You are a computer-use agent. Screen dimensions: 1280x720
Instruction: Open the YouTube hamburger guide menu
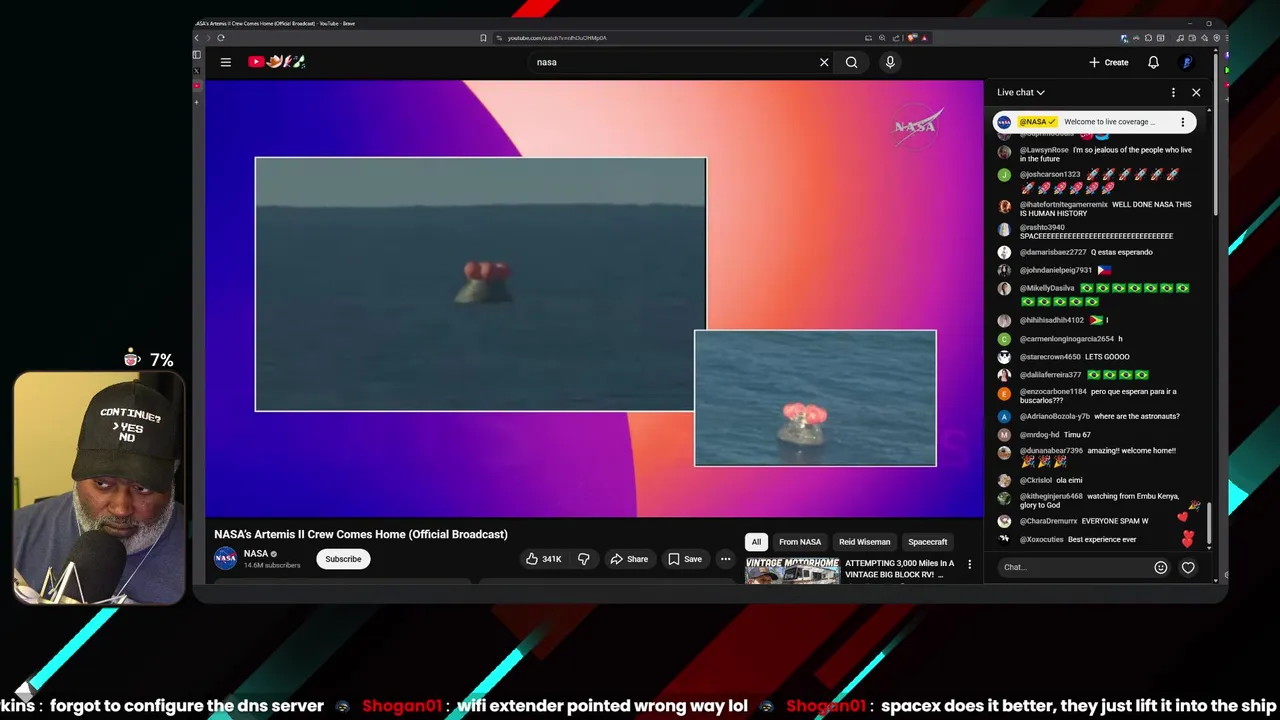tap(226, 62)
